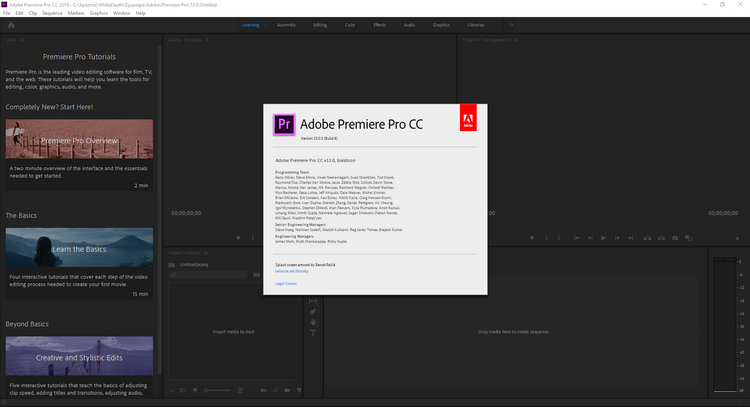750x407 pixels.
Task: Switch Project panel to Icon view
Action: coord(195,390)
